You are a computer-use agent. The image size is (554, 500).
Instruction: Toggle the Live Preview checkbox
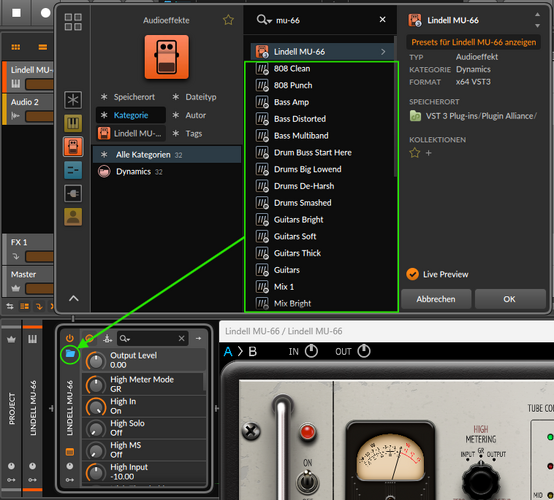click(x=412, y=274)
